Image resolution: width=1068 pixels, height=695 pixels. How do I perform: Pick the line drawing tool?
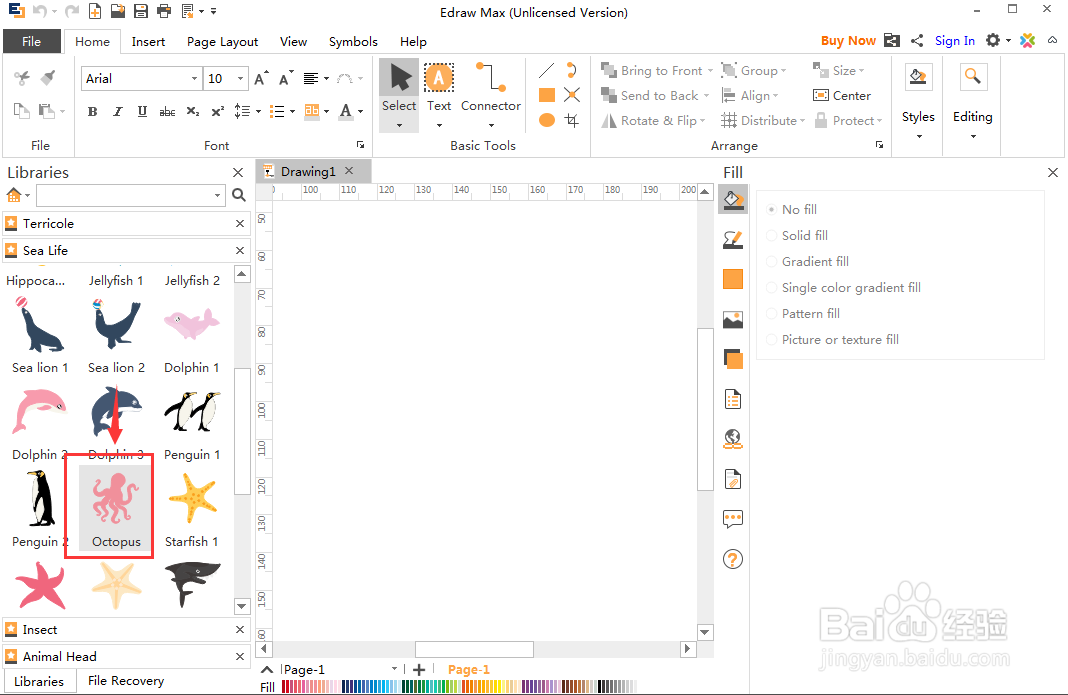pos(546,70)
